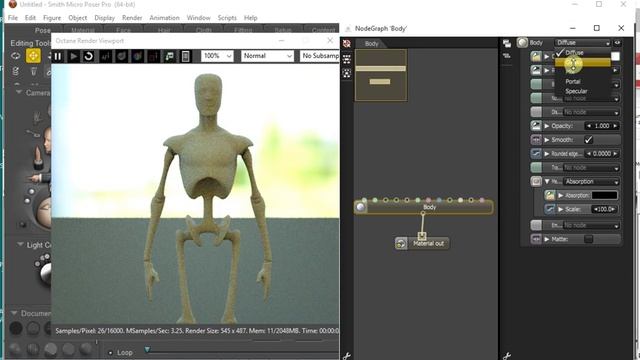Open the Scripts menu
Image resolution: width=640 pixels, height=360 pixels.
point(227,18)
